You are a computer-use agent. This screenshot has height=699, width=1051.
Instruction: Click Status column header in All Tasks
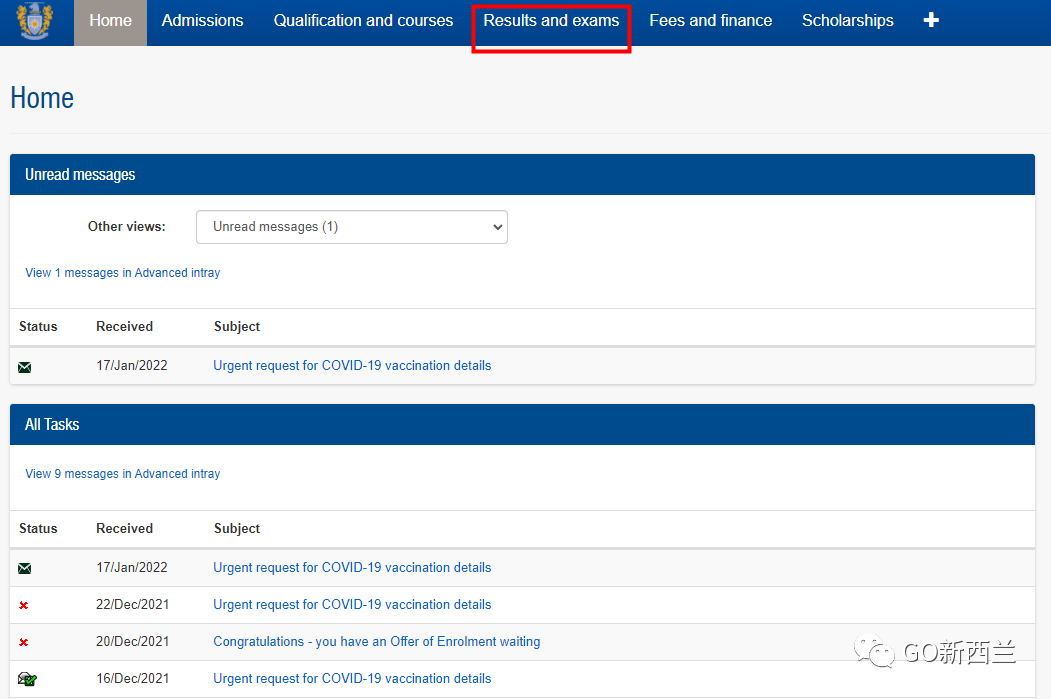[x=38, y=528]
